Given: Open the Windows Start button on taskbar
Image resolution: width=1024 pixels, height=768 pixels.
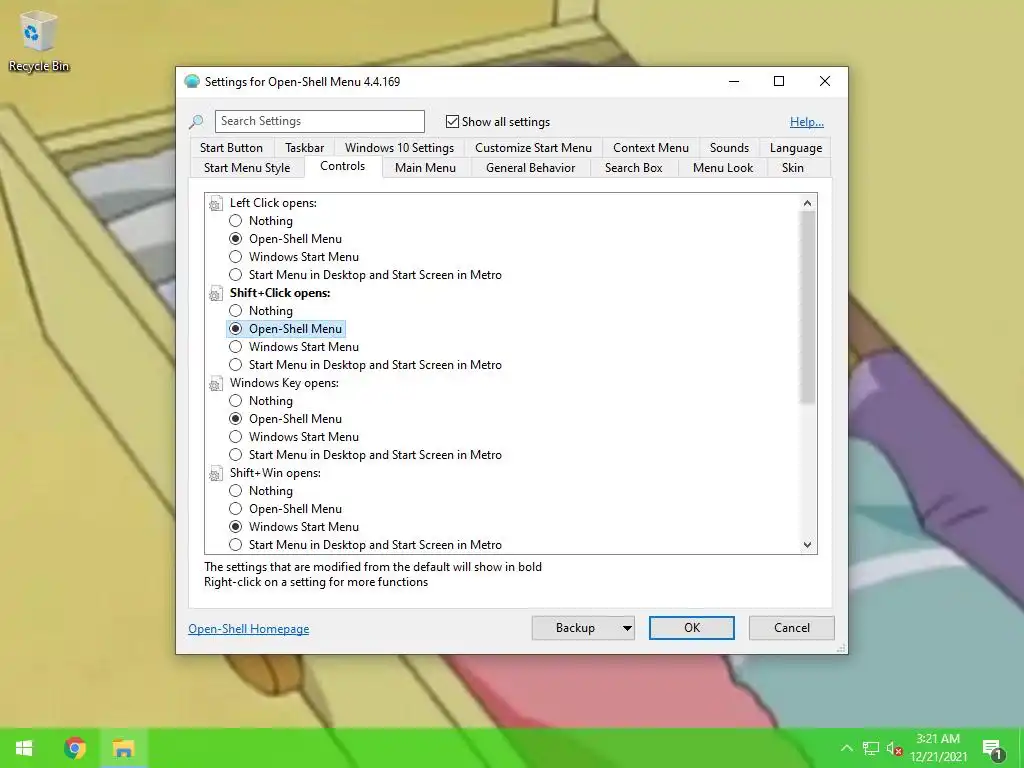Looking at the screenshot, I should 24,748.
